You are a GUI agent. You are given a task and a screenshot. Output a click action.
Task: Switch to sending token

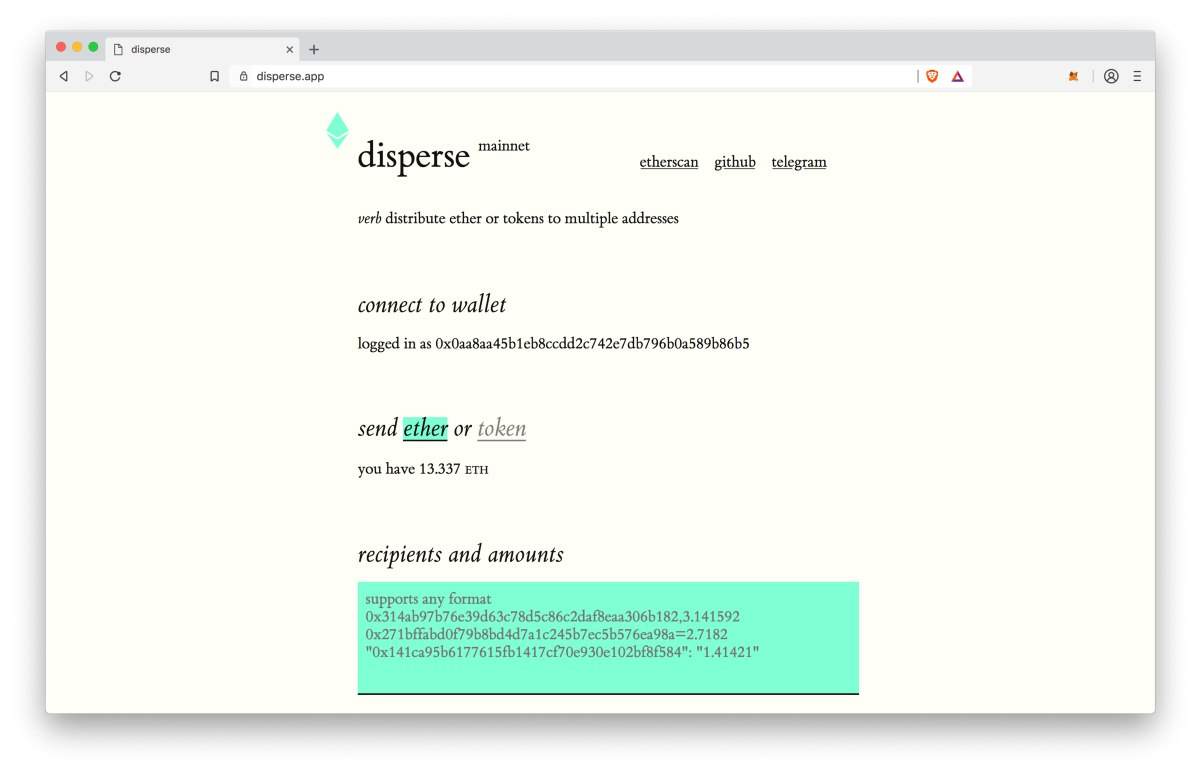(501, 429)
